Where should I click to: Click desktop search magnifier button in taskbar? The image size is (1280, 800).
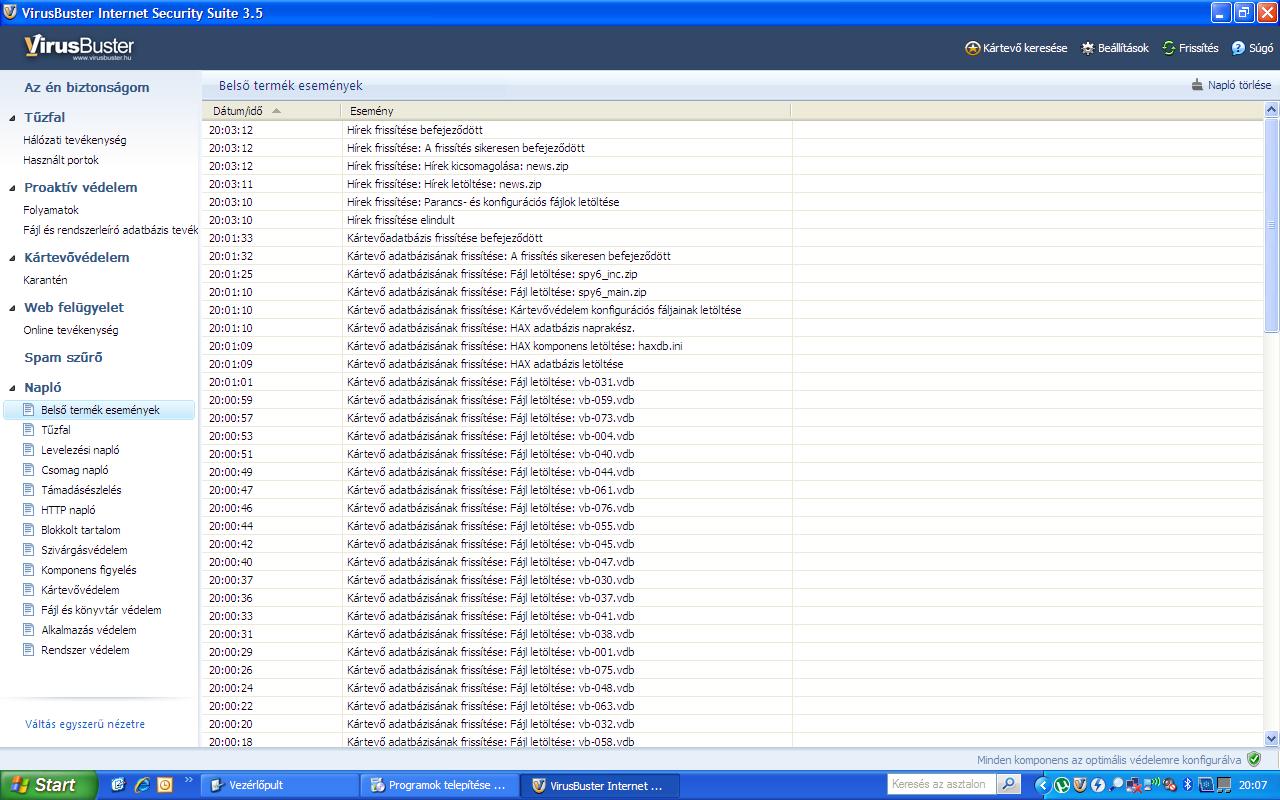(x=1009, y=785)
